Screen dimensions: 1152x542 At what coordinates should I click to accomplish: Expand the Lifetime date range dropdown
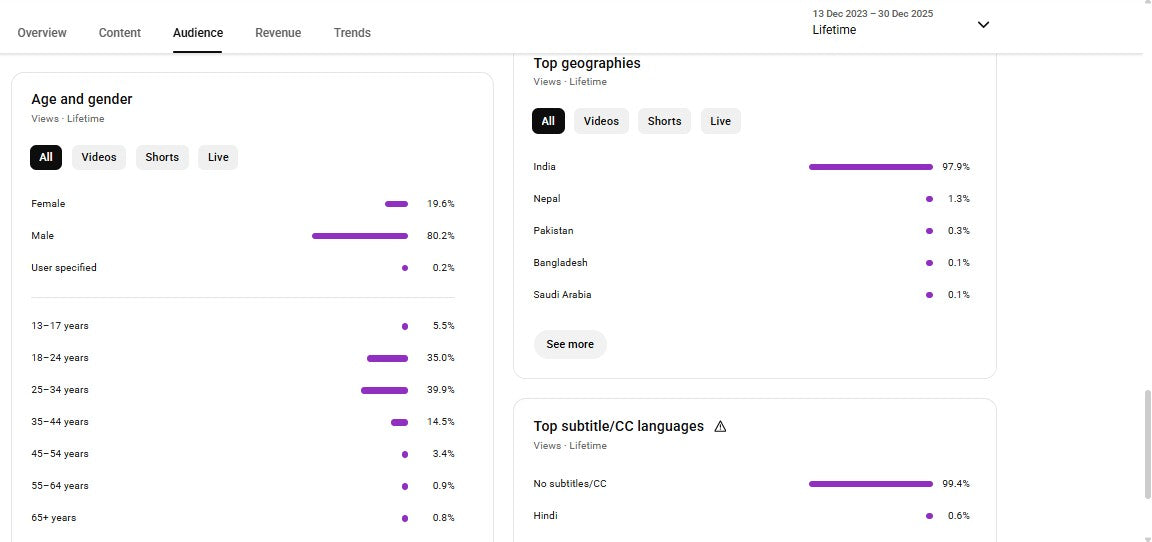pos(982,25)
